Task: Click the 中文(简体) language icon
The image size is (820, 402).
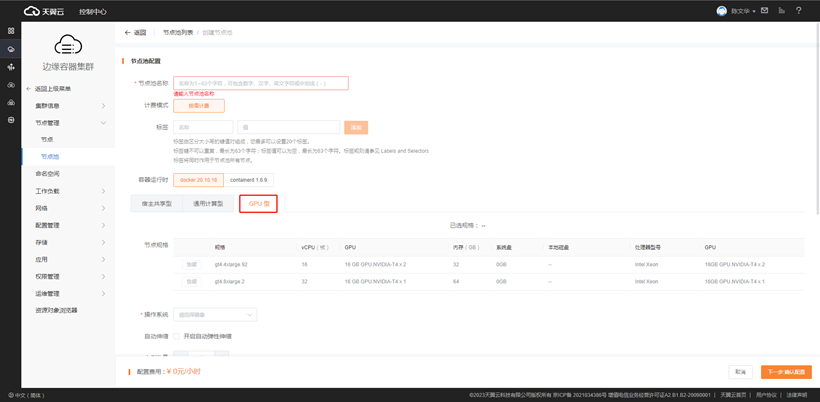Action: point(11,395)
